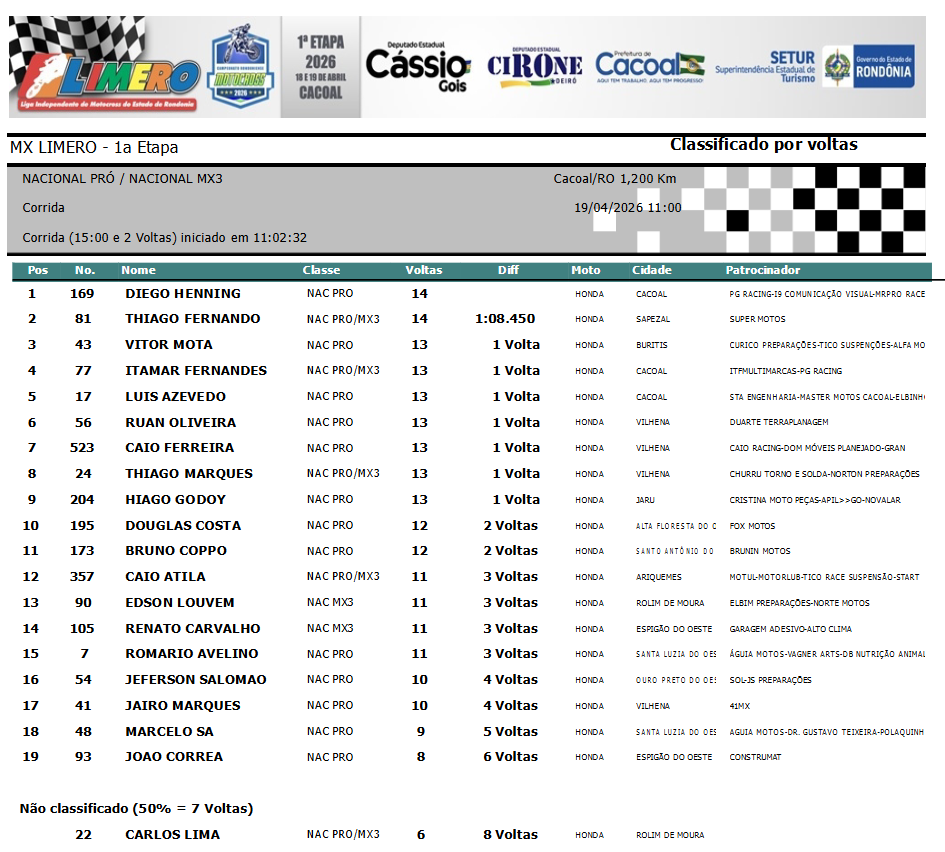Screen dimensions: 945x852
Task: Click the 1ª Etapa 2026 Cacoal badge
Action: coord(320,67)
